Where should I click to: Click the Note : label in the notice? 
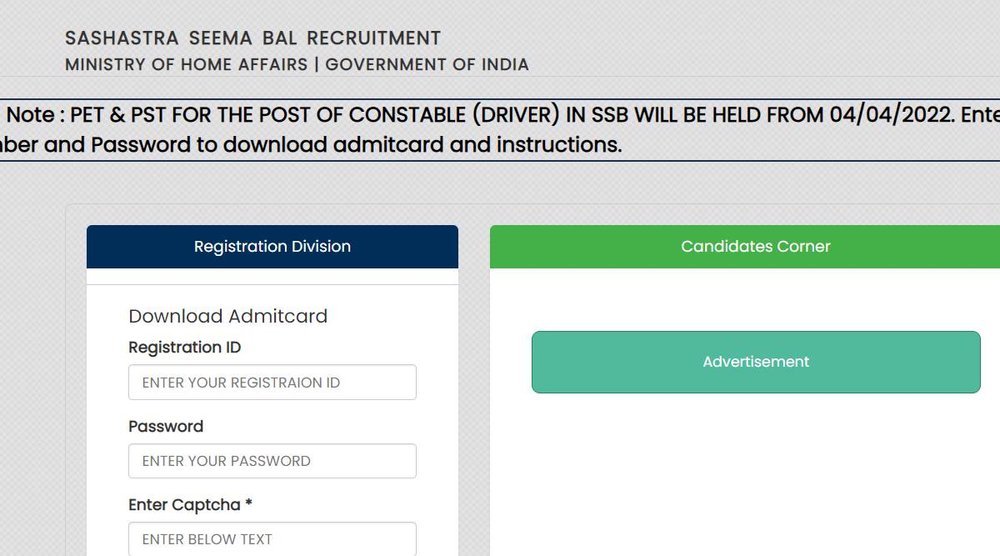(36, 115)
